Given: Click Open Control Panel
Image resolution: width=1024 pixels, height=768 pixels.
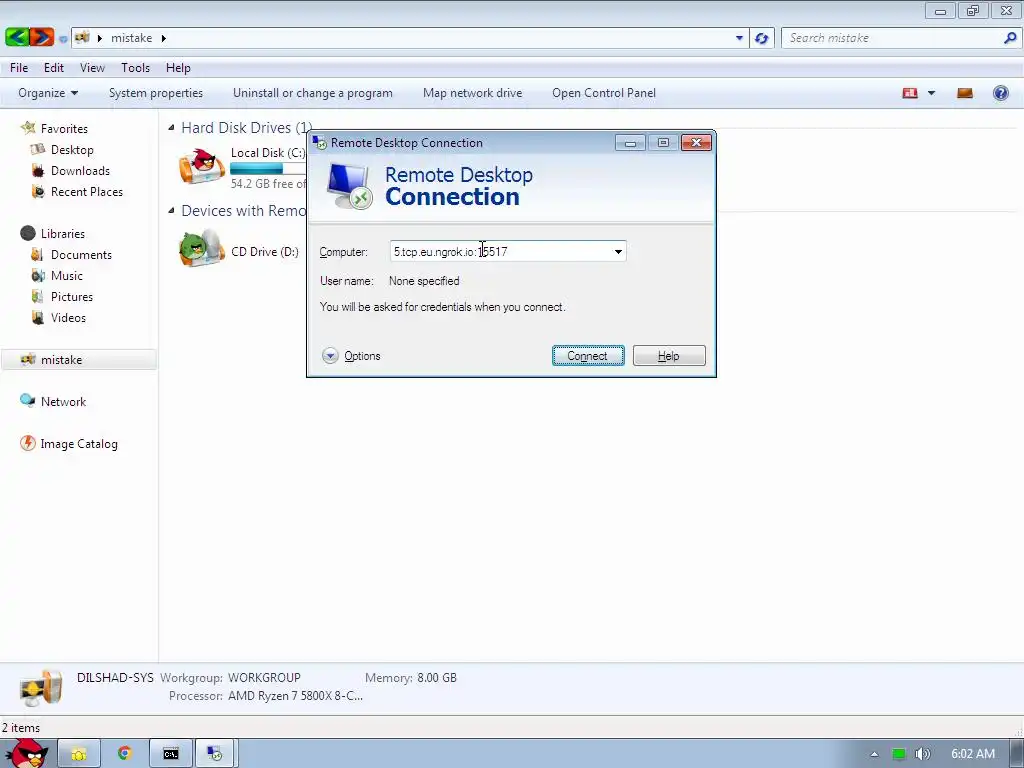Looking at the screenshot, I should coord(603,93).
